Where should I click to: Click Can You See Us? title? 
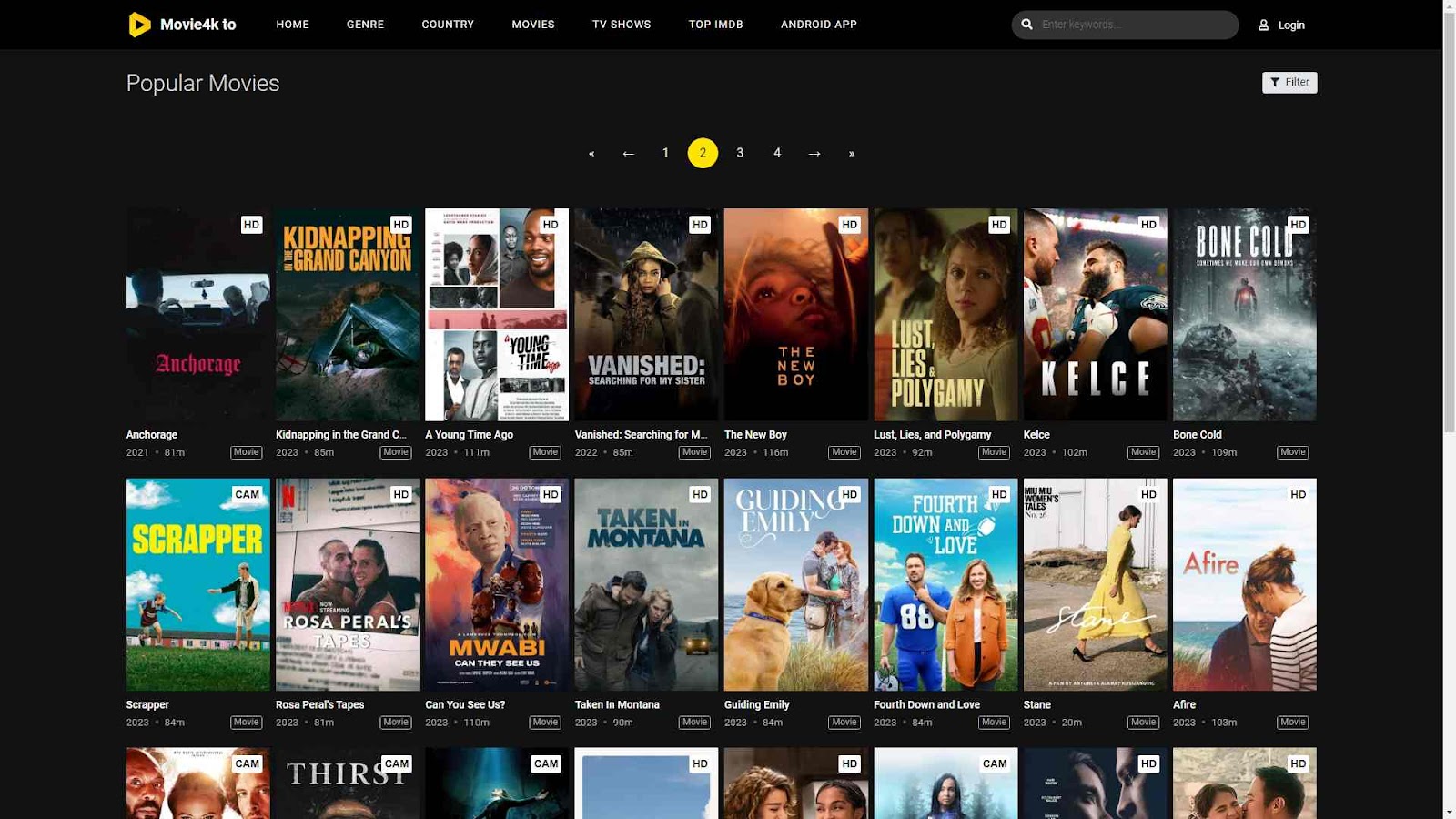pos(465,705)
